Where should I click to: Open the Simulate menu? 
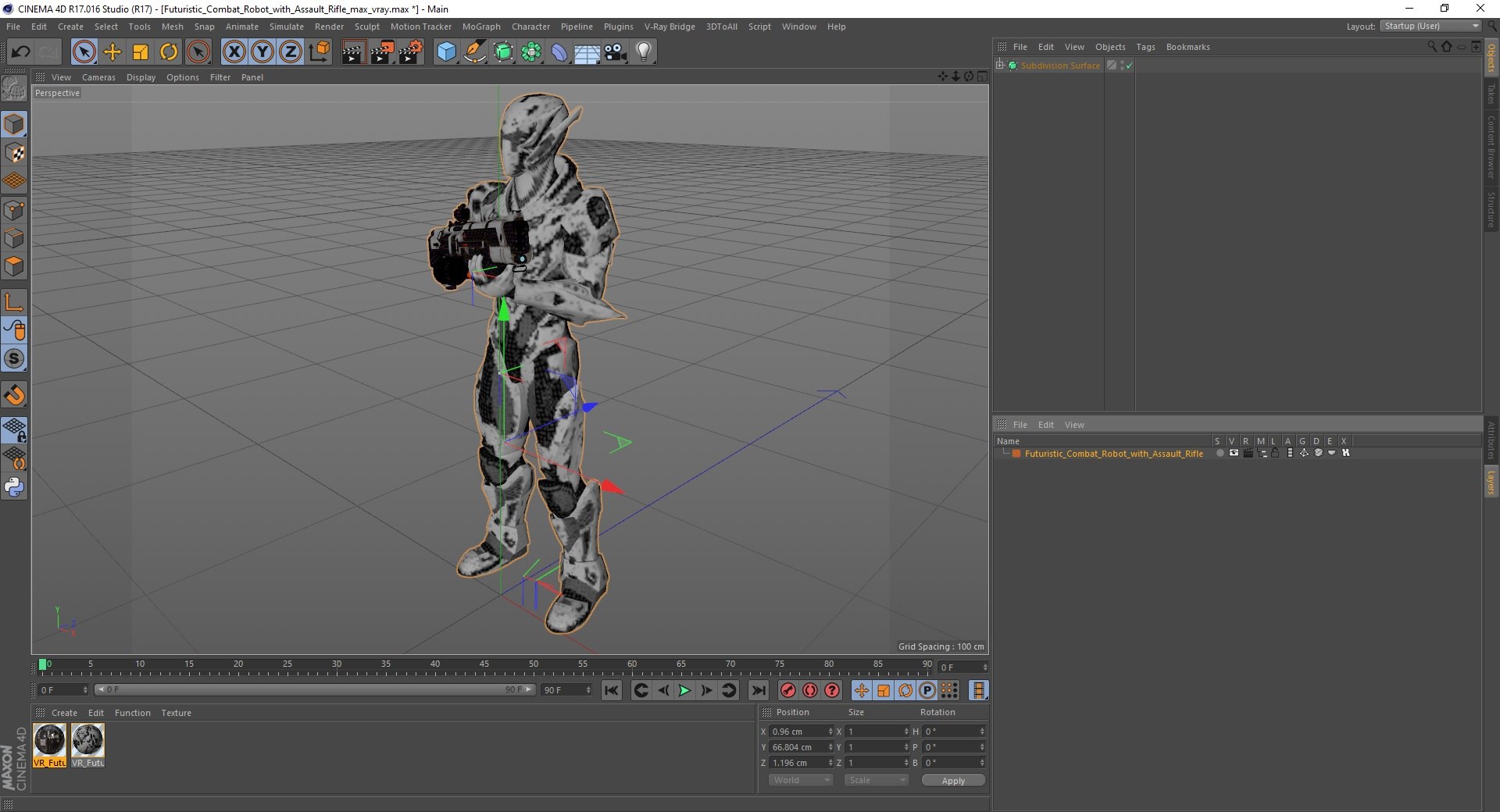[x=287, y=27]
